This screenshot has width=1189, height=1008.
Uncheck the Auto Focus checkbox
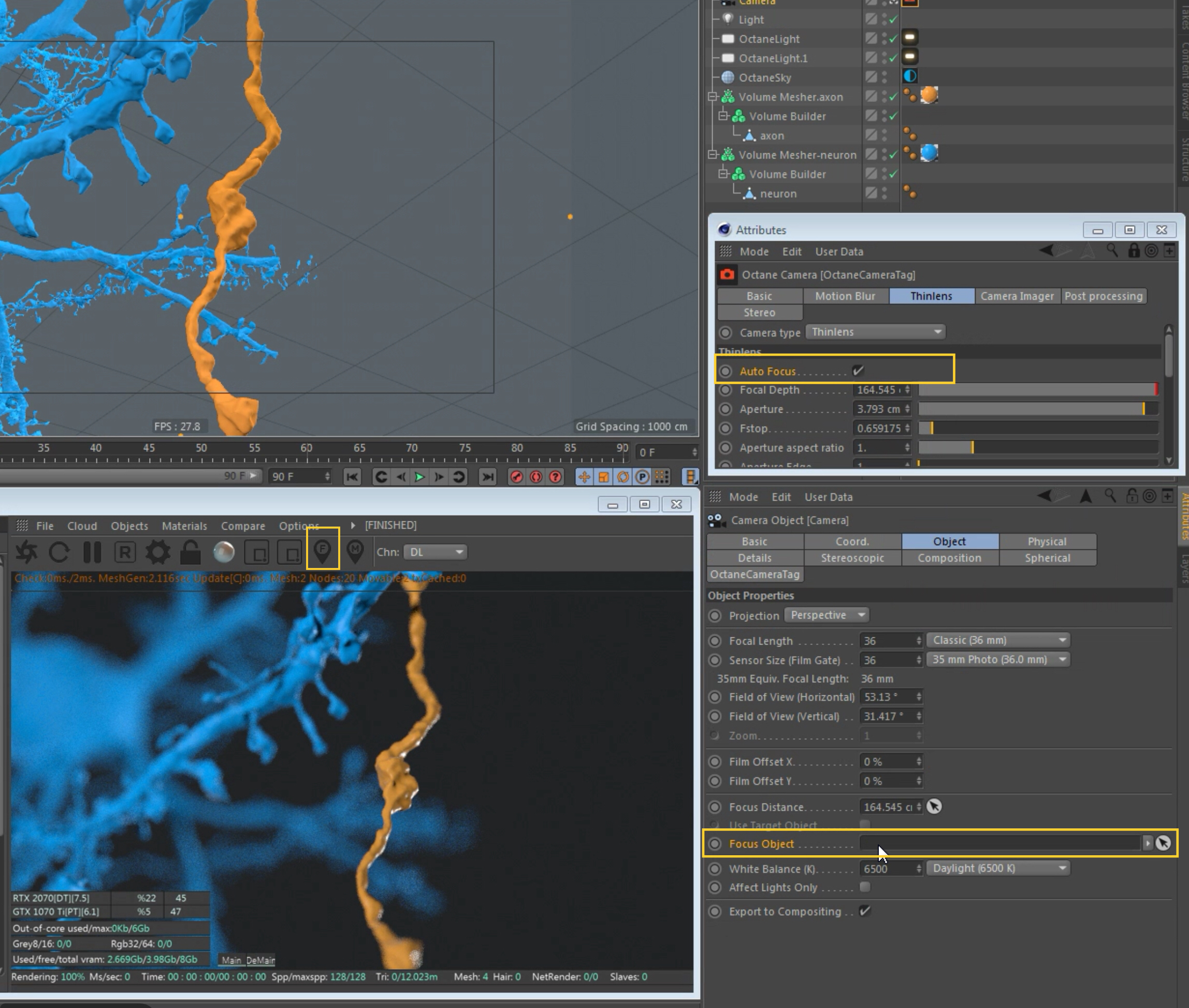click(858, 370)
